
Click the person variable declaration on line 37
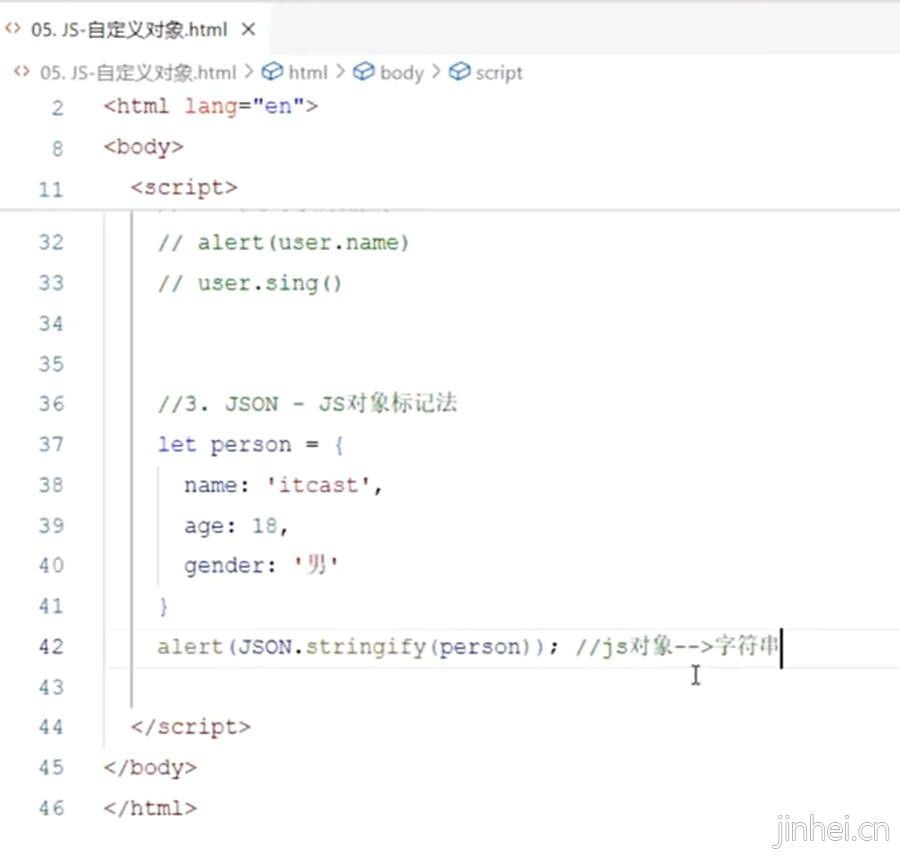pos(250,446)
